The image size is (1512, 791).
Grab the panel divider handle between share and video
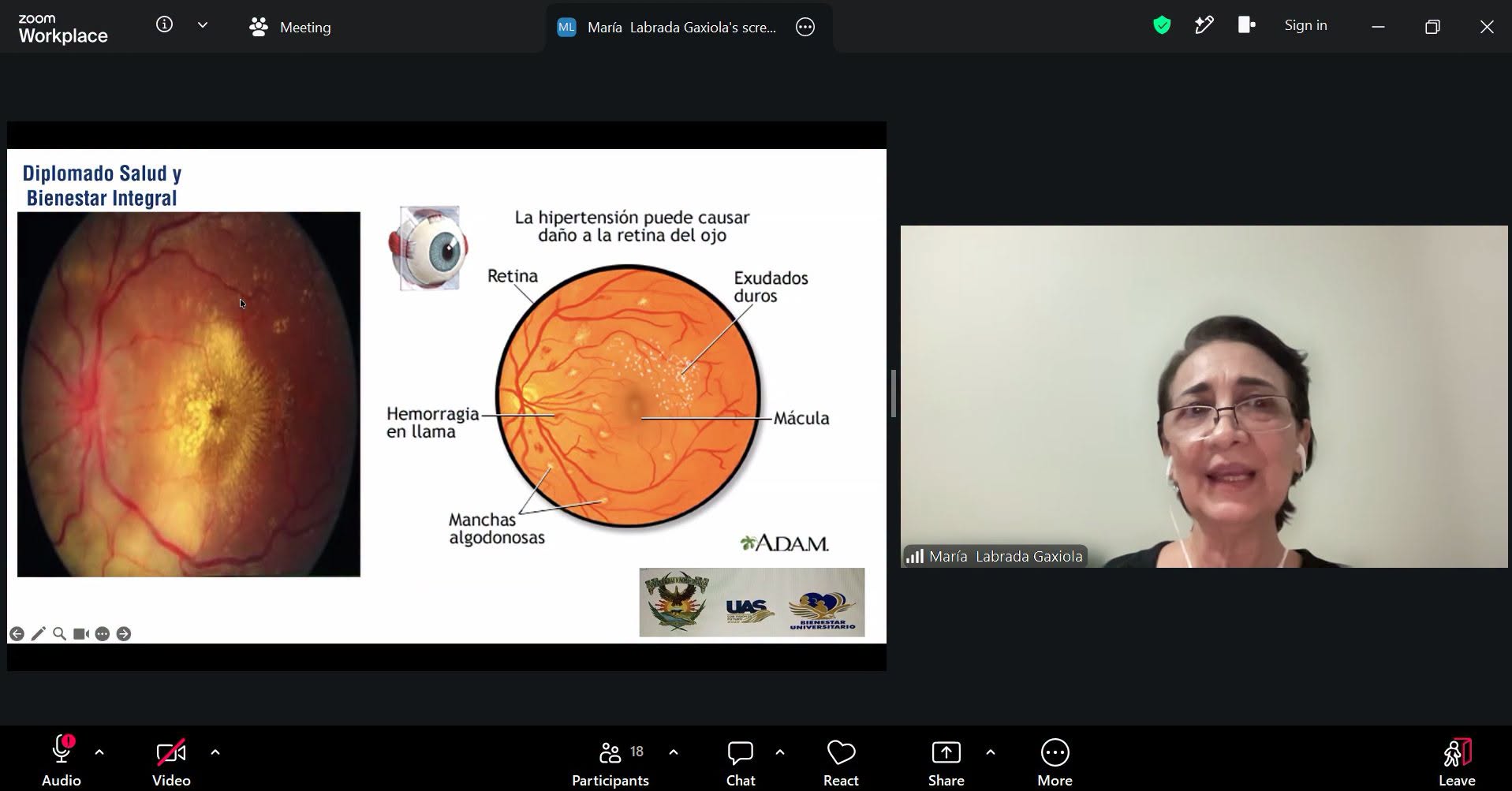pyautogui.click(x=893, y=394)
